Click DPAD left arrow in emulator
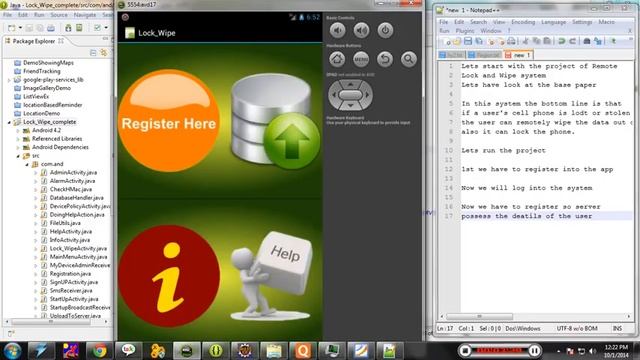Screen dimensions: 640x360 point(334,95)
